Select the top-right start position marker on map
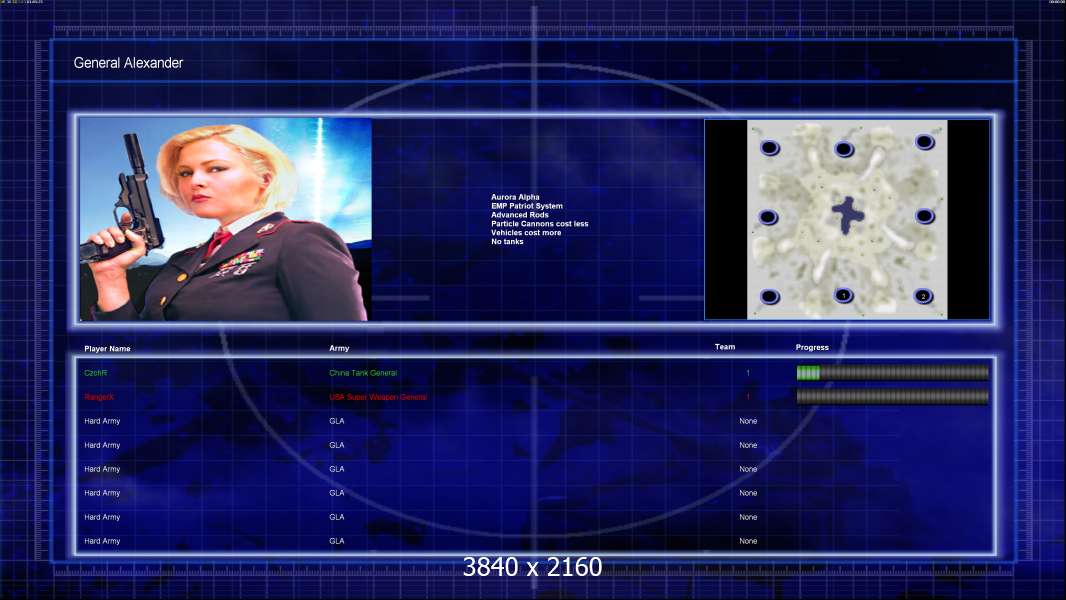 pos(924,141)
